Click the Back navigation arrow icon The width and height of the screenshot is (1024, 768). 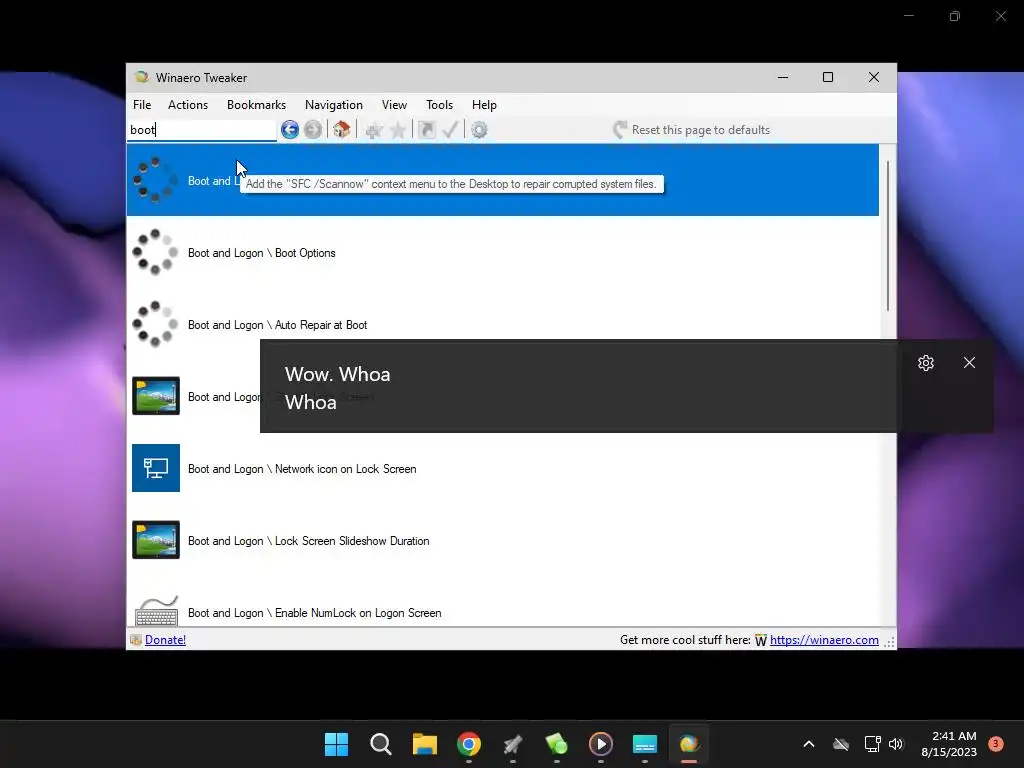click(x=289, y=129)
